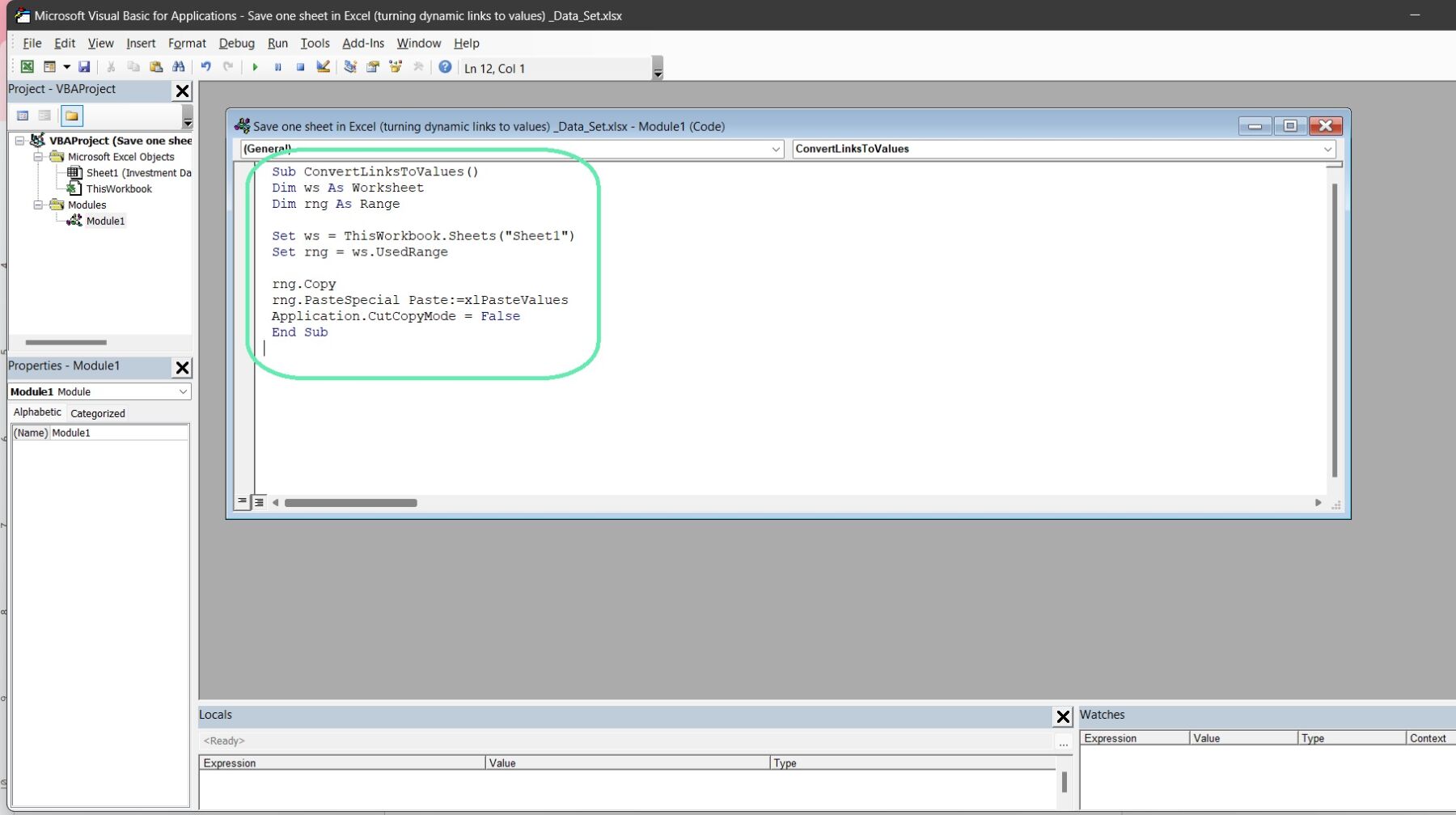
Task: Open the Debug menu
Action: tap(237, 43)
